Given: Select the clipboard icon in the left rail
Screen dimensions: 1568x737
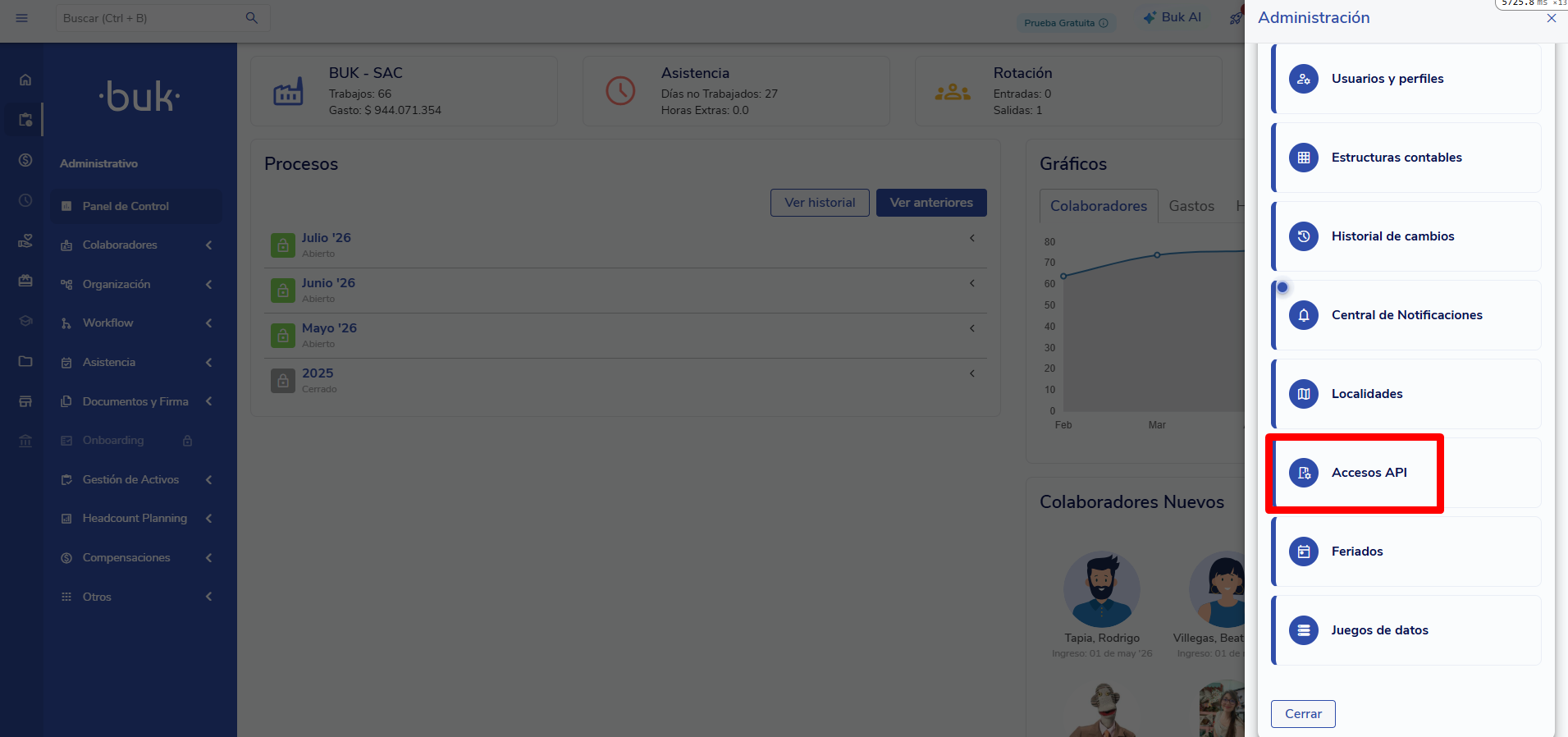Looking at the screenshot, I should [x=25, y=120].
